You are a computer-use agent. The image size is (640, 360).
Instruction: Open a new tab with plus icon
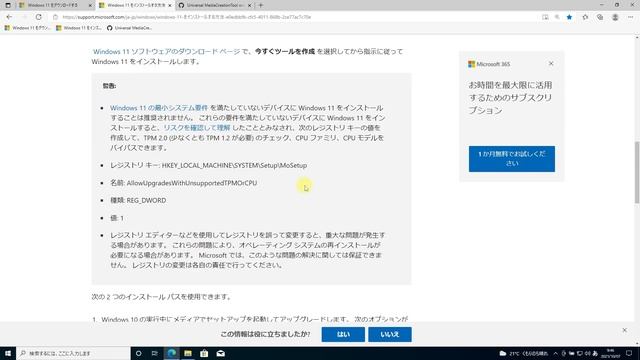coord(261,5)
